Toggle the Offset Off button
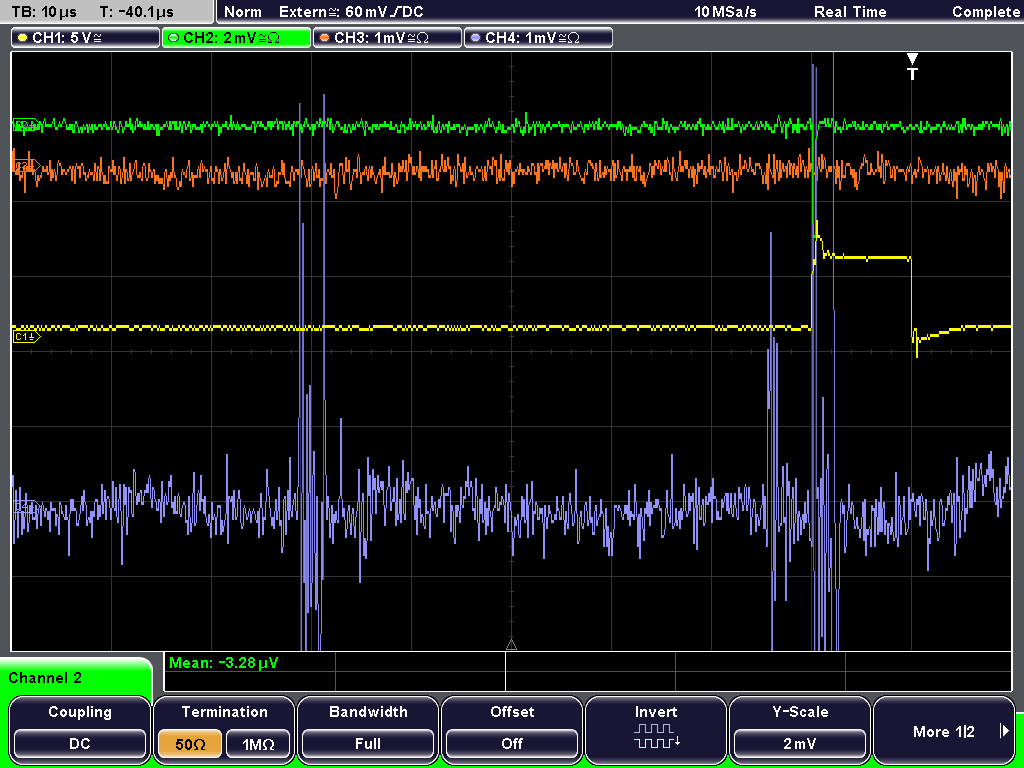 click(x=512, y=730)
